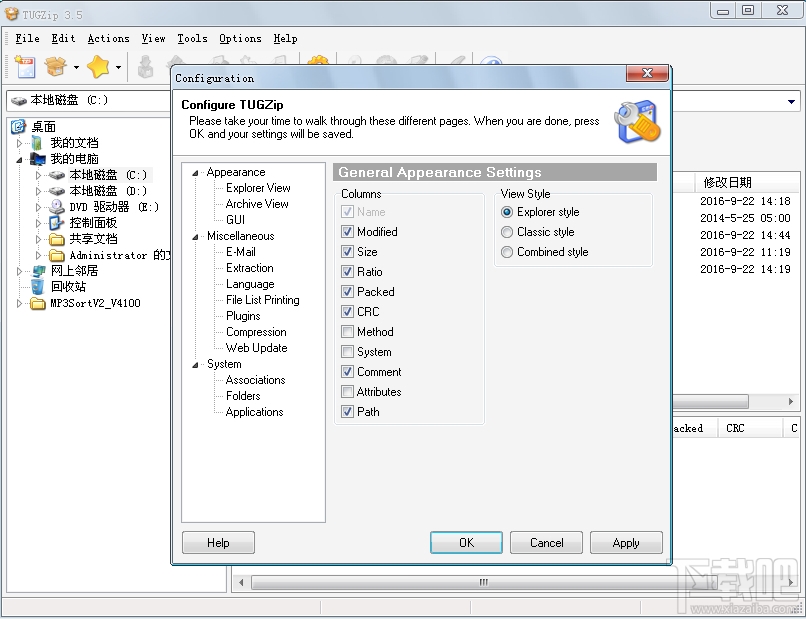Screen dimensions: 806x619
Task: Select the My Computer (我的电脑) icon
Action: [38, 158]
